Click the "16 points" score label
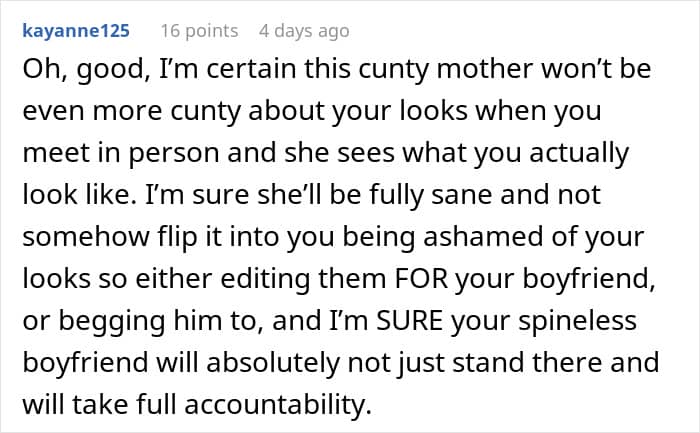The image size is (700, 433). [199, 31]
